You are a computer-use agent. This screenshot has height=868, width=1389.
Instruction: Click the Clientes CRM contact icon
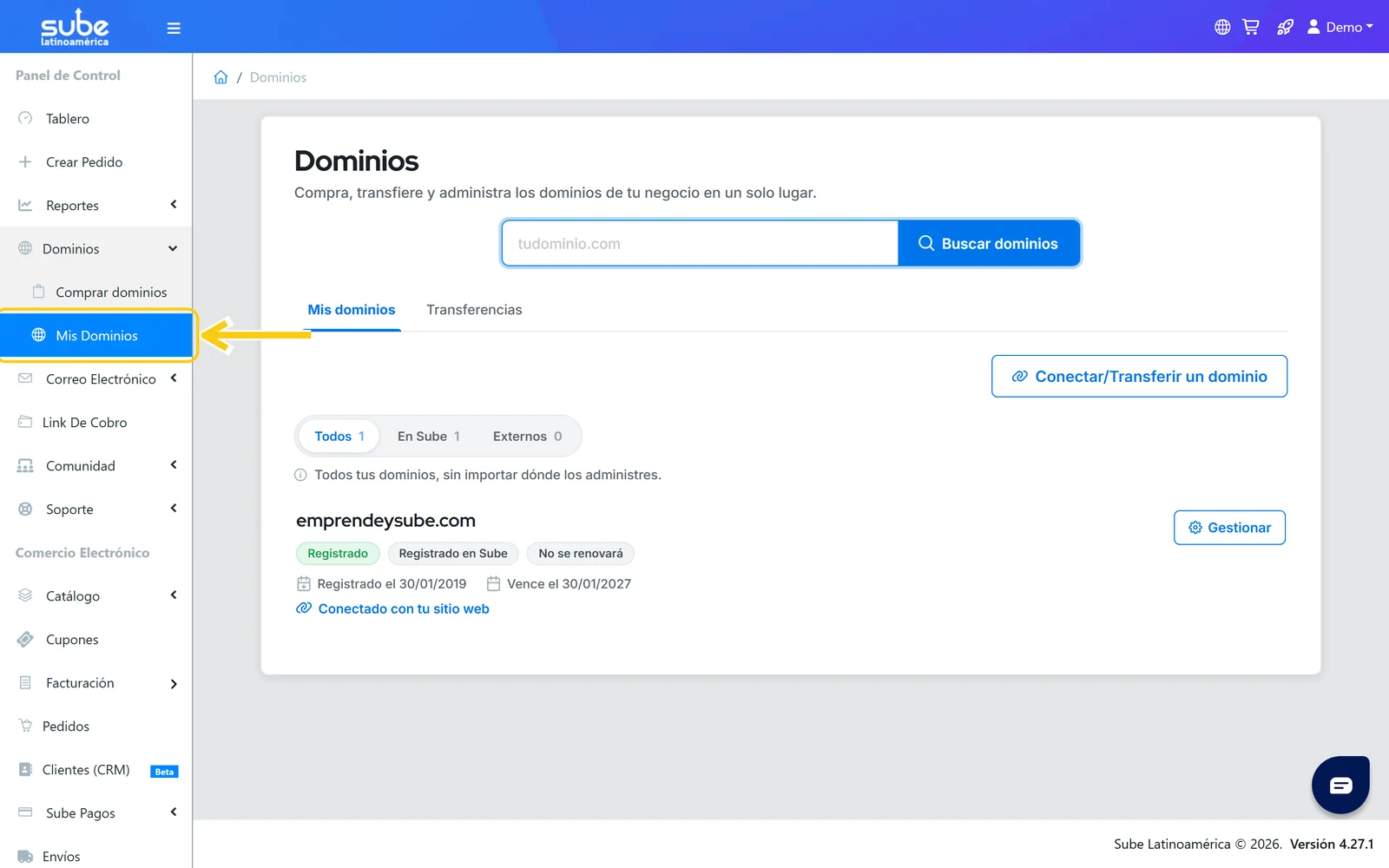pos(25,769)
